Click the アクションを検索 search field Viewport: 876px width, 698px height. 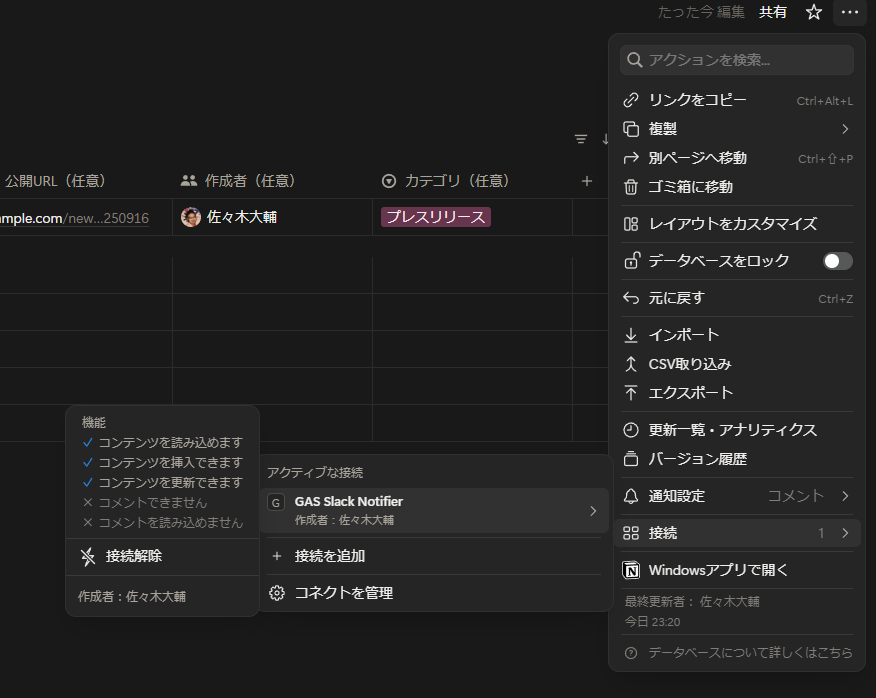(x=737, y=60)
